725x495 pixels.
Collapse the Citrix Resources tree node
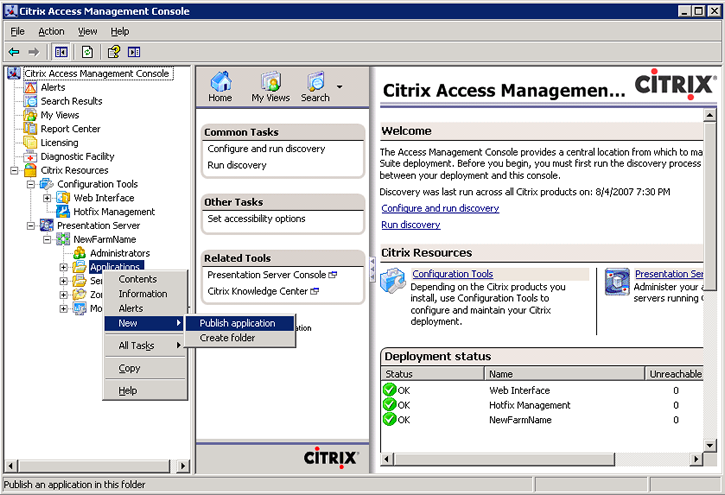click(x=14, y=171)
